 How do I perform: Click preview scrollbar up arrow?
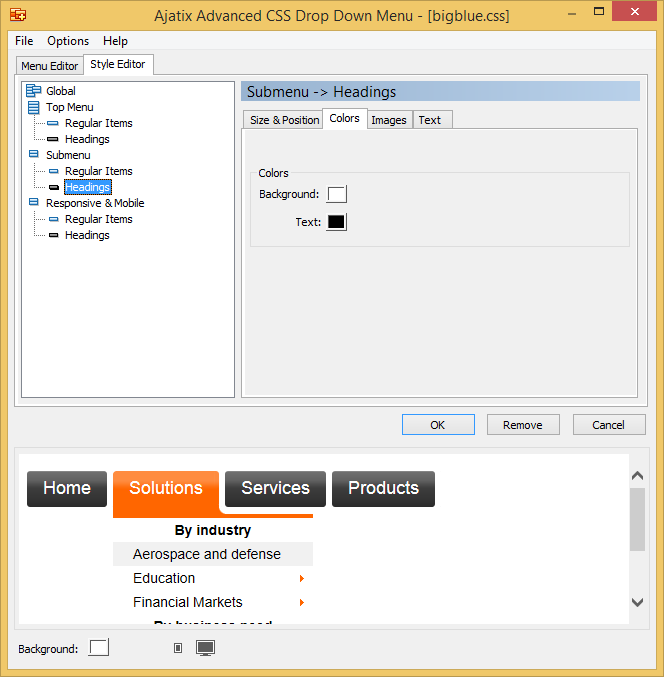click(637, 476)
